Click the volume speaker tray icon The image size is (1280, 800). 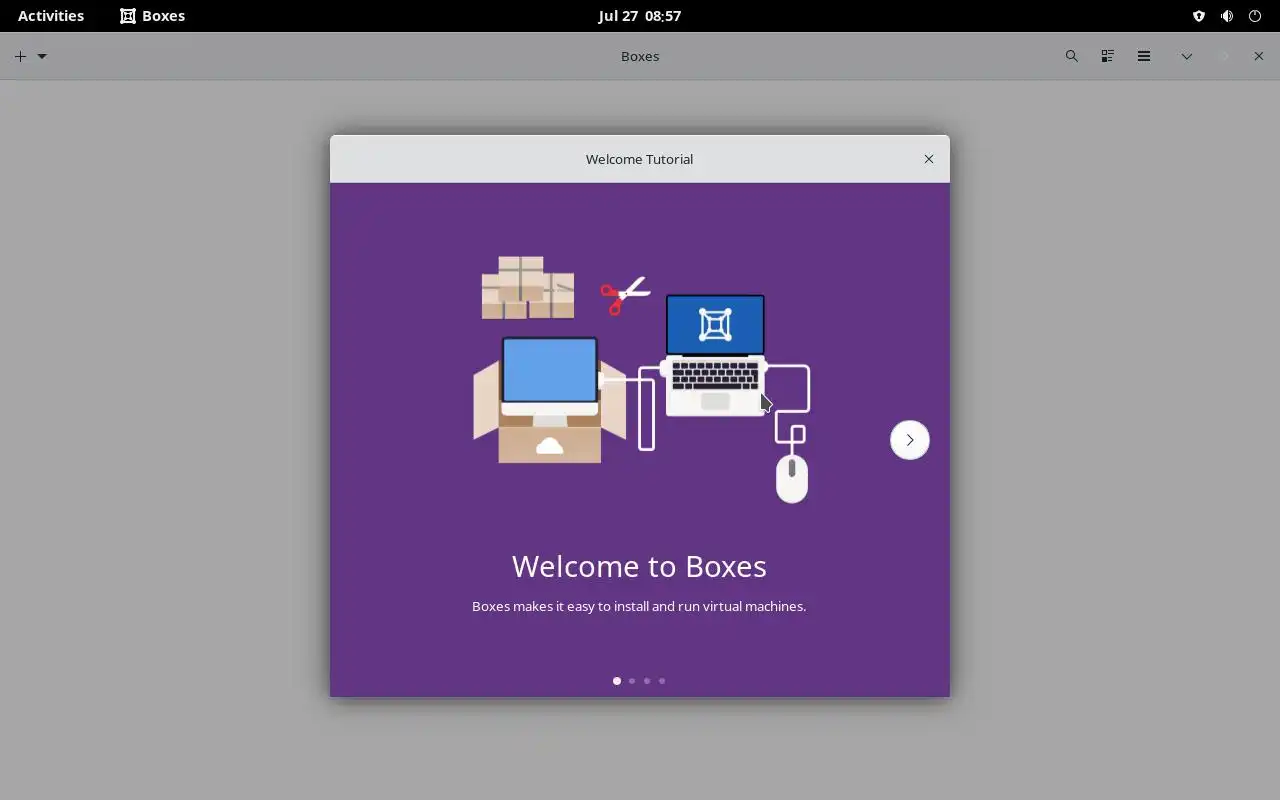(x=1227, y=16)
